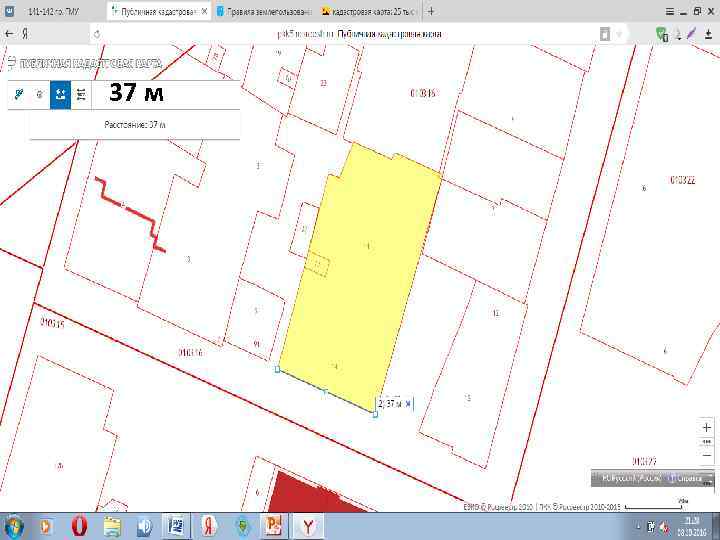The image size is (720, 540).
Task: Zoom in with the map plus button
Action: click(706, 428)
